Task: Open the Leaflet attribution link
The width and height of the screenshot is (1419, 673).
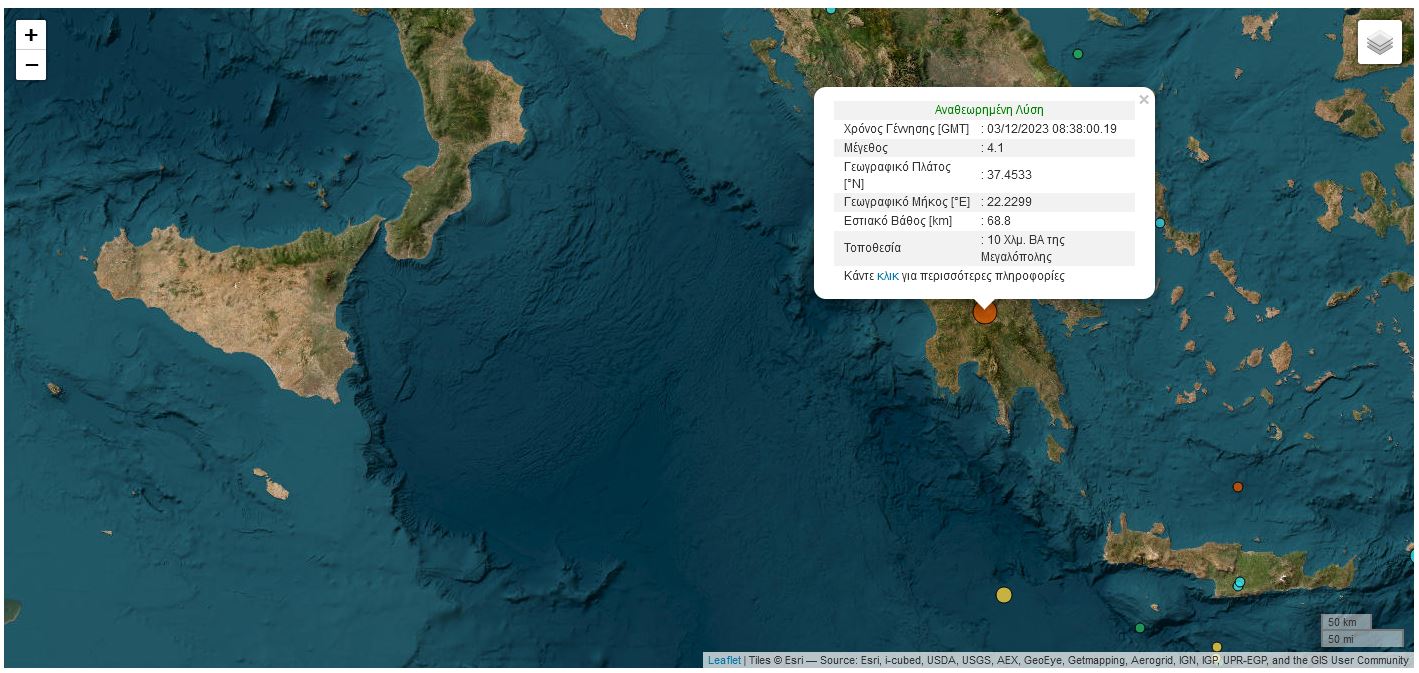Action: pyautogui.click(x=724, y=660)
